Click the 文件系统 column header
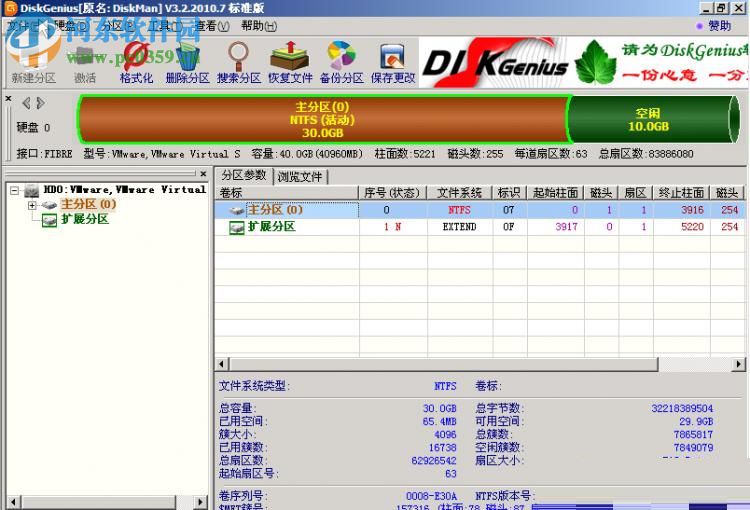The height and width of the screenshot is (510, 750). point(459,193)
